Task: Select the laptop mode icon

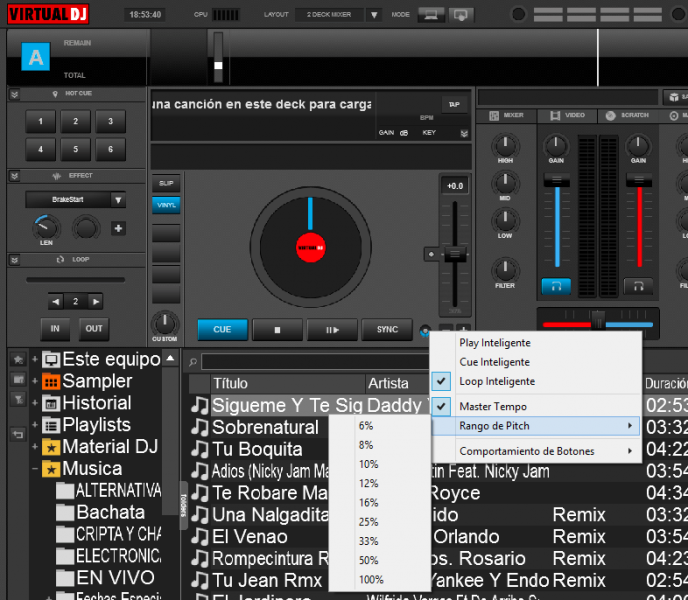Action: coord(430,15)
